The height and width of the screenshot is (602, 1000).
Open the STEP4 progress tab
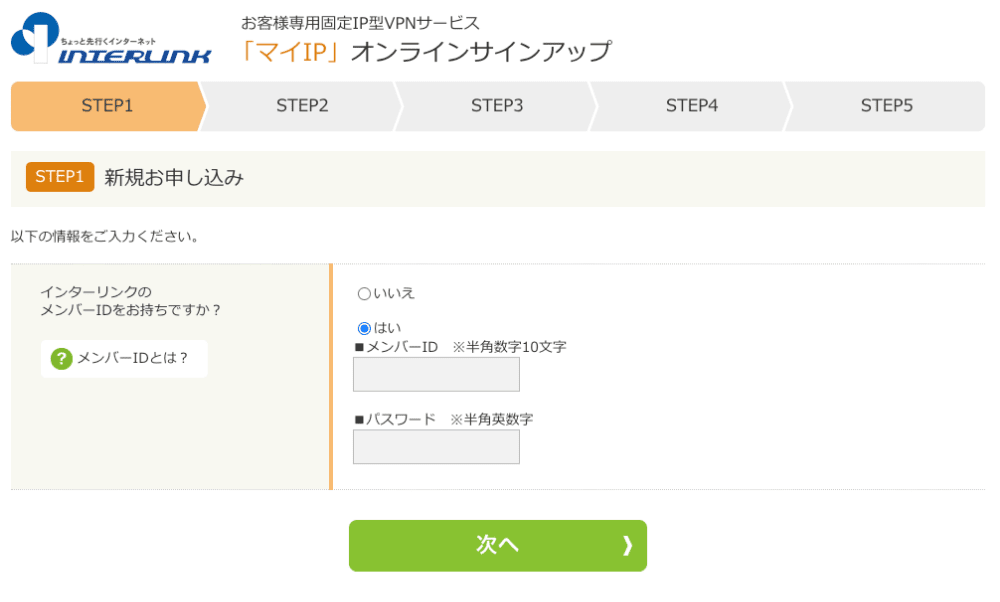coord(692,106)
